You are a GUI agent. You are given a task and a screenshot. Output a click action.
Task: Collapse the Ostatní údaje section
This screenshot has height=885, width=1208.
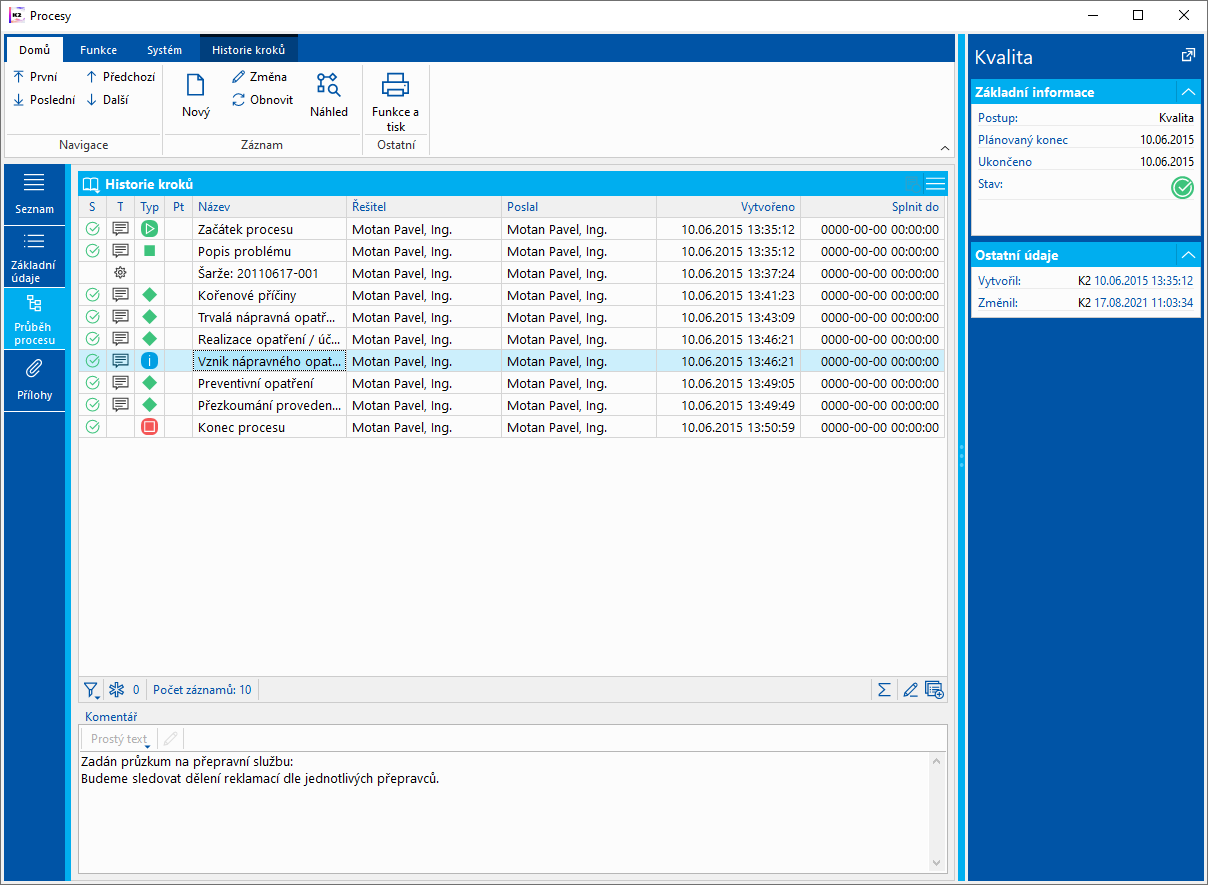[x=1188, y=255]
